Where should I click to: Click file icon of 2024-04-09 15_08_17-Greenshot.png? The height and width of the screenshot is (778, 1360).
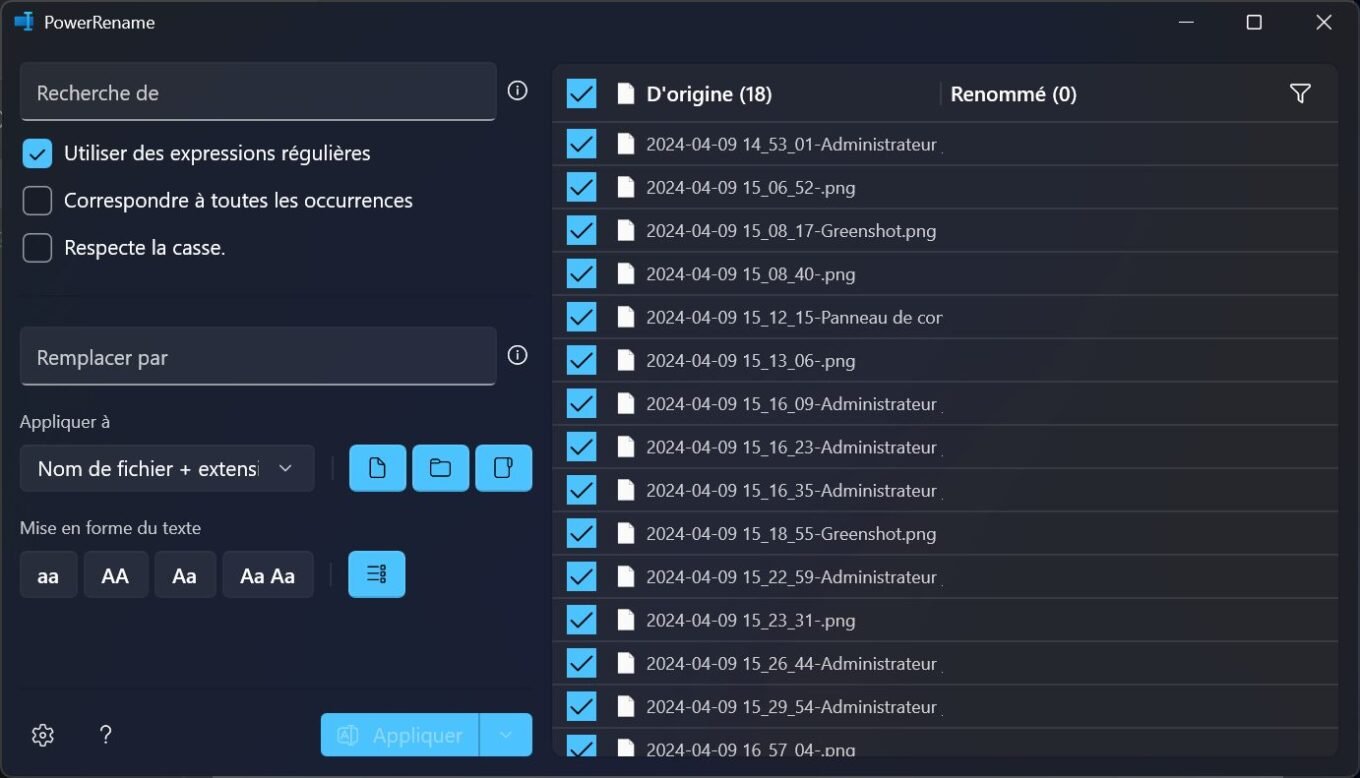click(626, 231)
